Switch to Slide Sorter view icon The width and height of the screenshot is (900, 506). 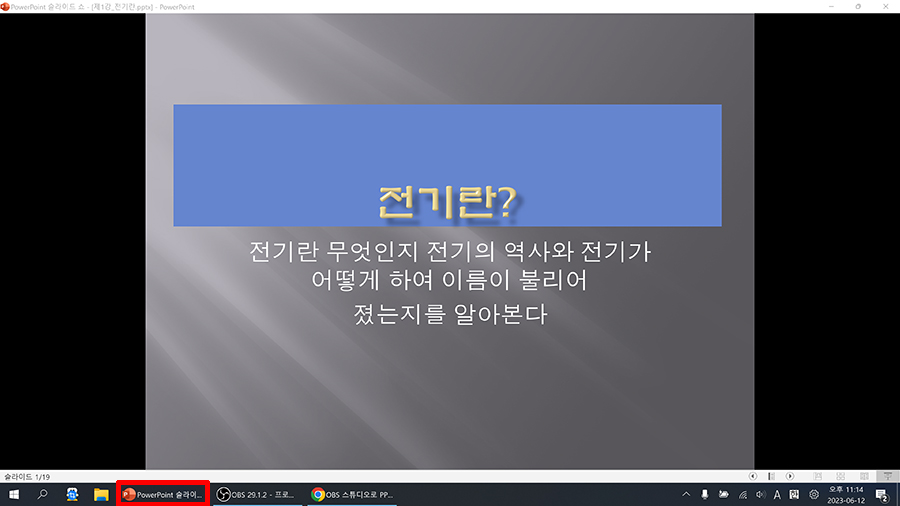pos(840,476)
